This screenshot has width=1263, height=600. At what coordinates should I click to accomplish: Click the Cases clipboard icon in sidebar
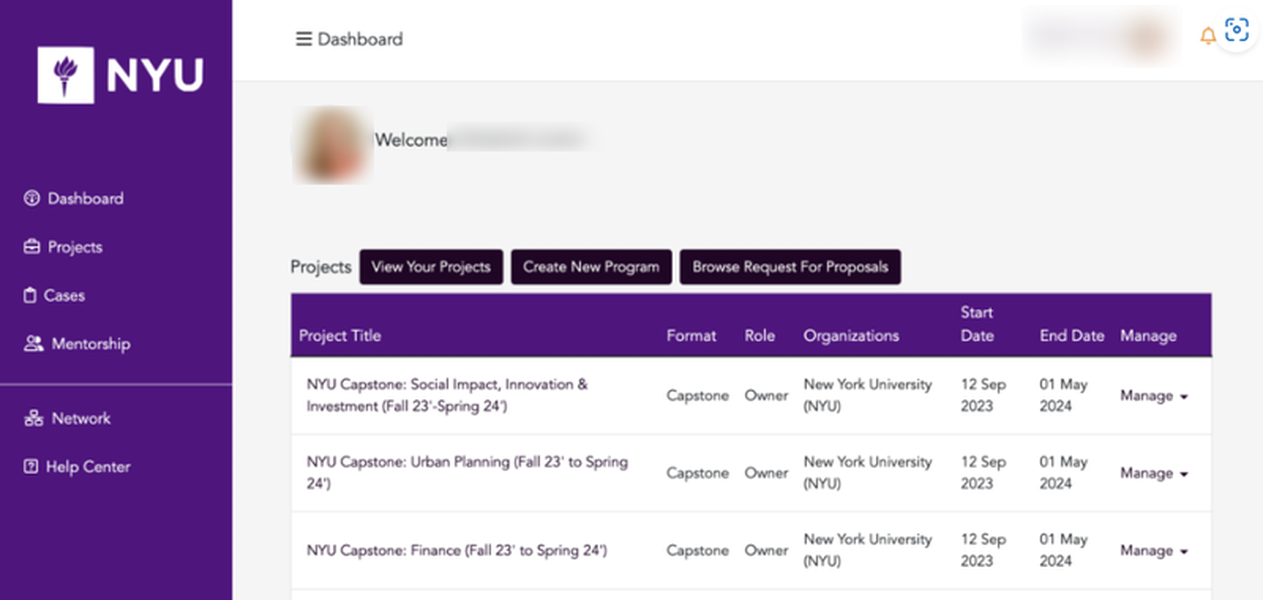pos(30,296)
